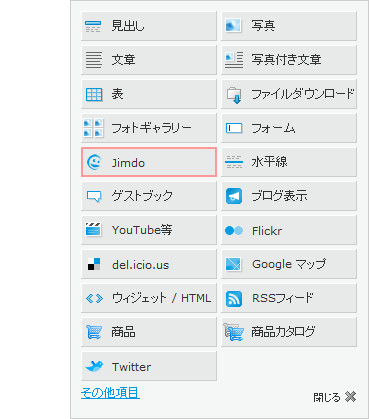Click the 見出し heading icon
369x419 pixels.
point(93,26)
